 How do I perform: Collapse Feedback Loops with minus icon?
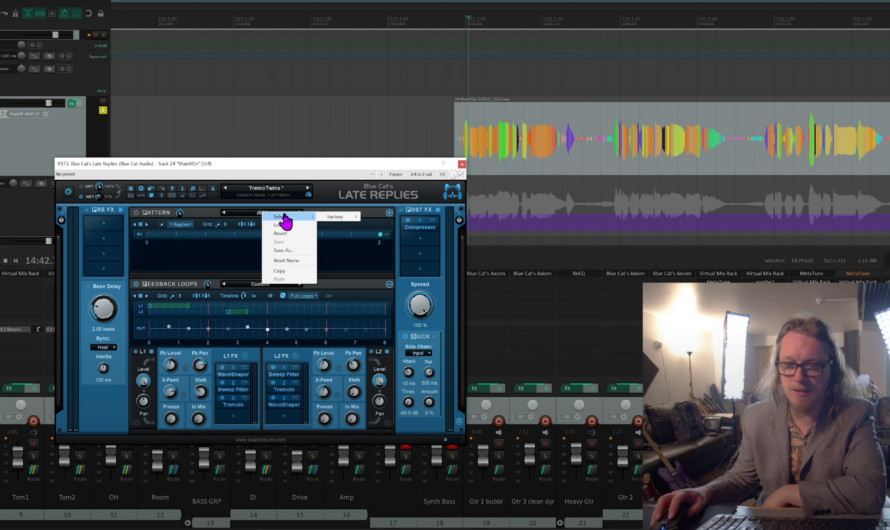pyautogui.click(x=389, y=284)
